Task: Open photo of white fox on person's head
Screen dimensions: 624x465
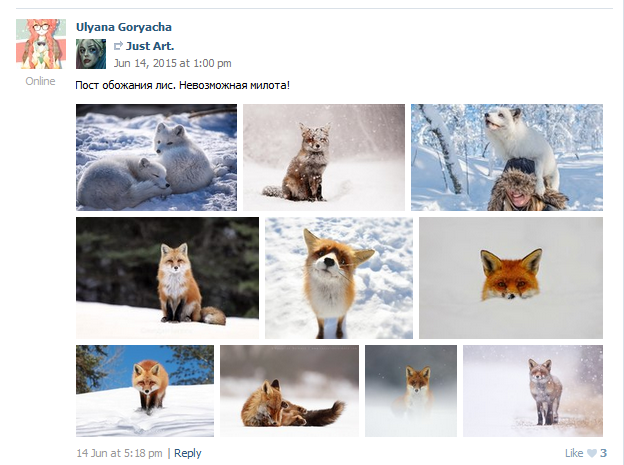Action: [506, 157]
